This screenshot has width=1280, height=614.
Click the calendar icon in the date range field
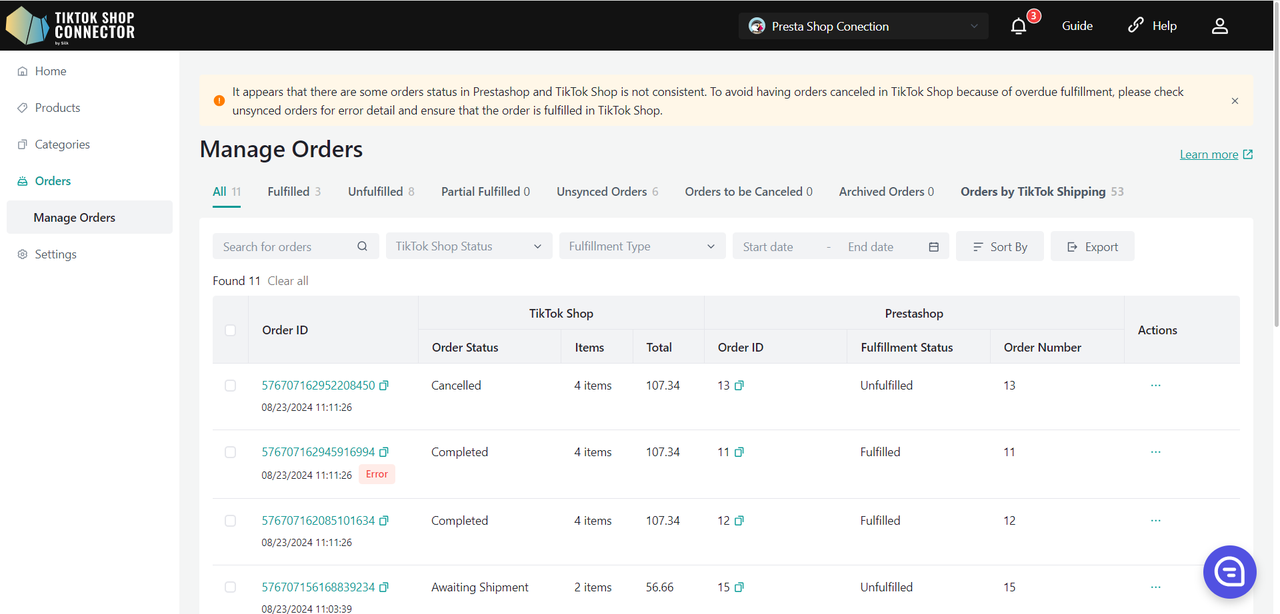click(934, 247)
